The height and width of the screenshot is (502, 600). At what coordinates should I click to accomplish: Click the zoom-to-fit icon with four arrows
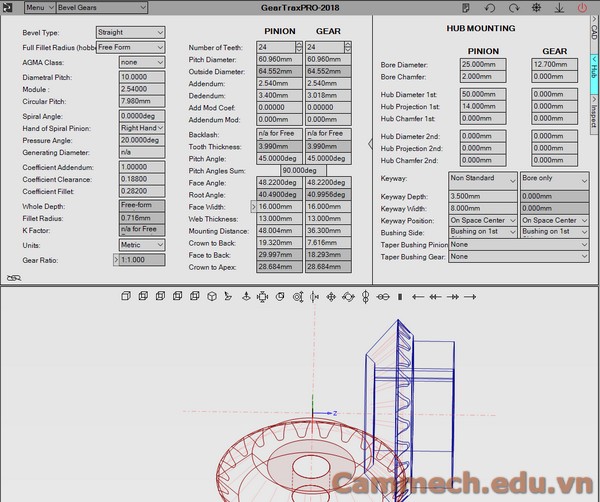[262, 297]
